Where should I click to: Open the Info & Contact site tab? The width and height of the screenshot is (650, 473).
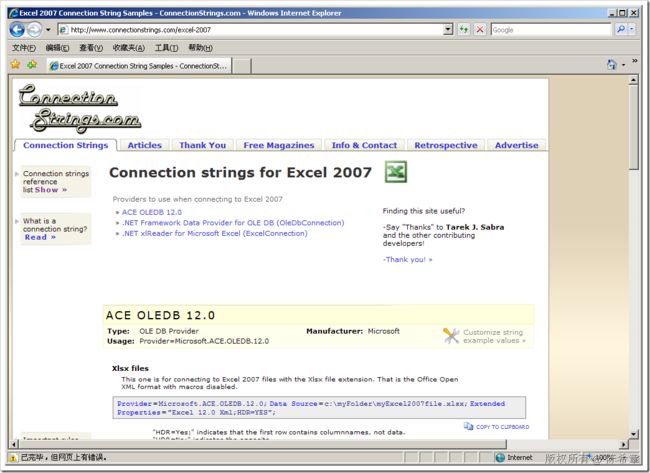pos(364,145)
